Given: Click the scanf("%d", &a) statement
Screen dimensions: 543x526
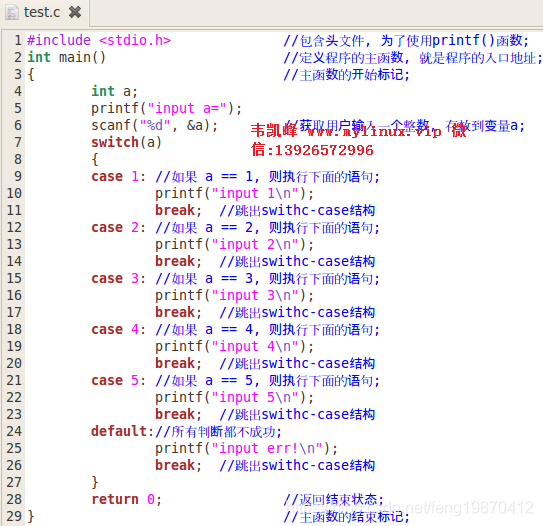Looking at the screenshot, I should [154, 125].
